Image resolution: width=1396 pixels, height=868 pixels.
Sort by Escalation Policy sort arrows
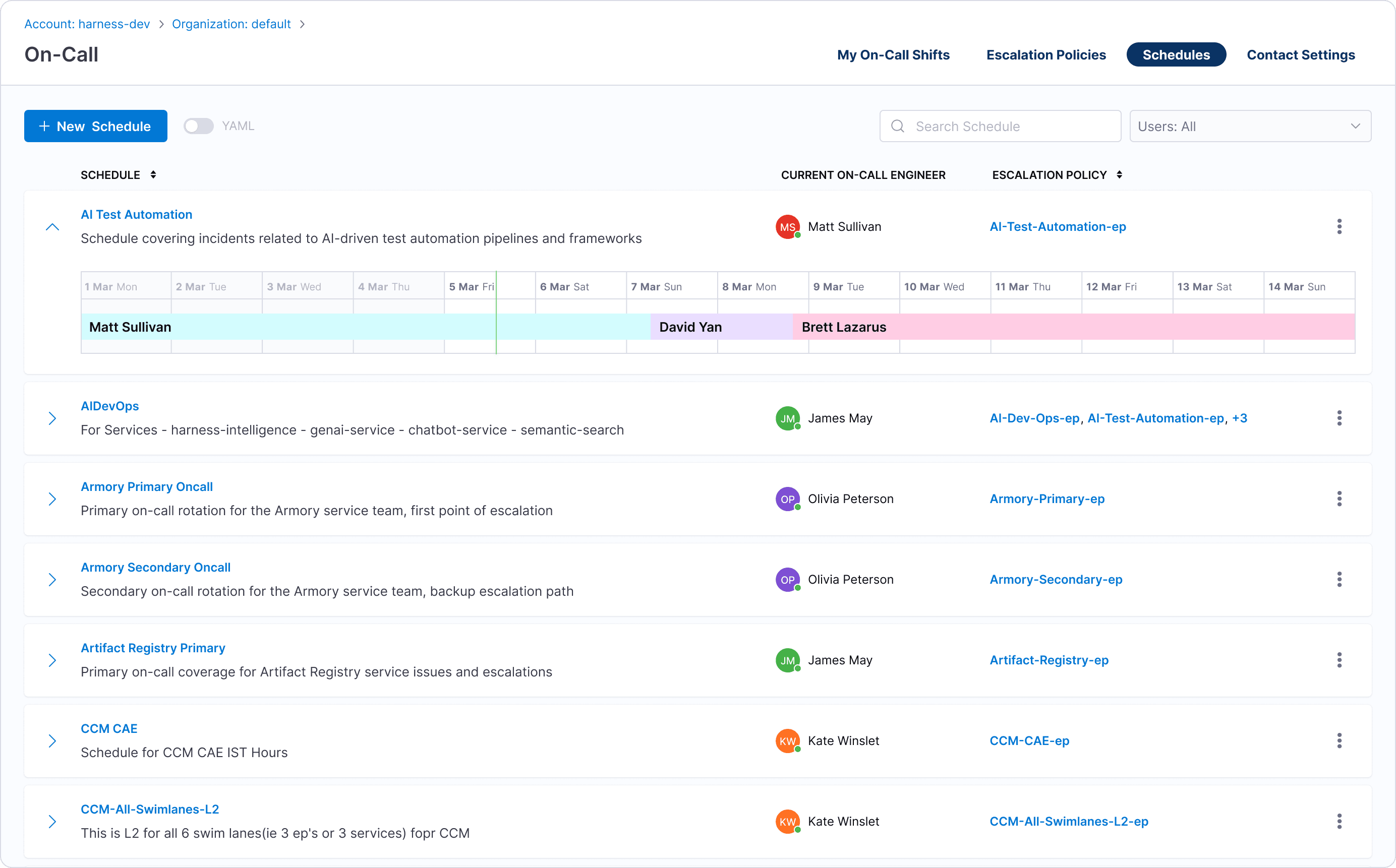[1119, 174]
